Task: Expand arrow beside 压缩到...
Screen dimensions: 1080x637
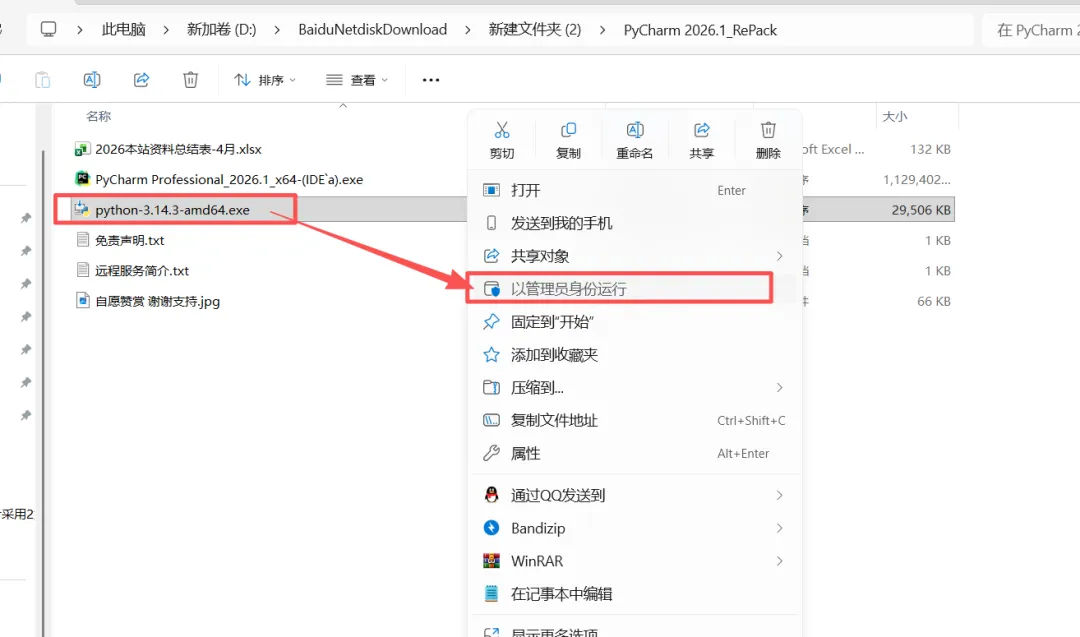Action: click(x=780, y=388)
